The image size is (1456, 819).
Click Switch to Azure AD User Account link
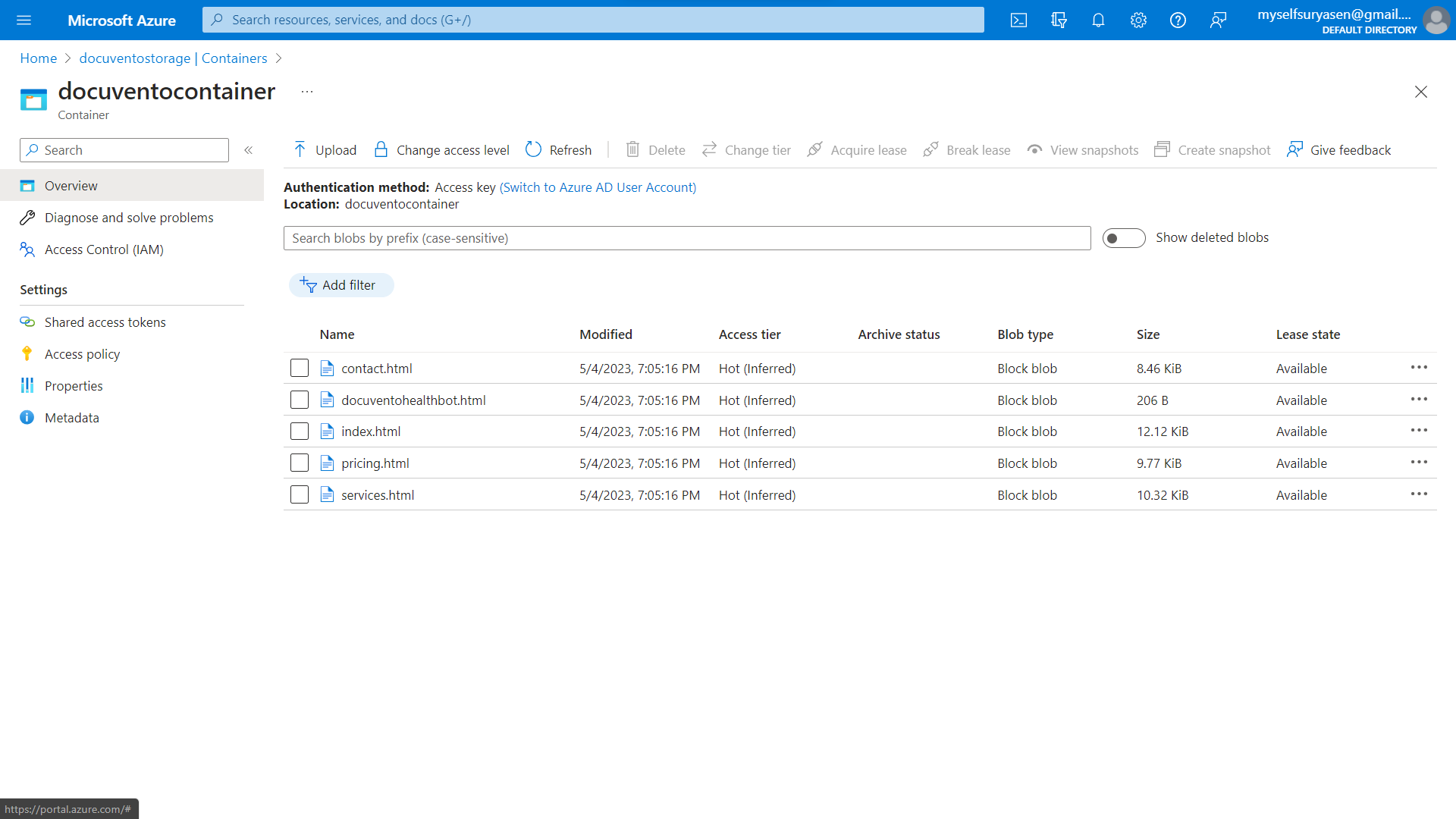(598, 187)
